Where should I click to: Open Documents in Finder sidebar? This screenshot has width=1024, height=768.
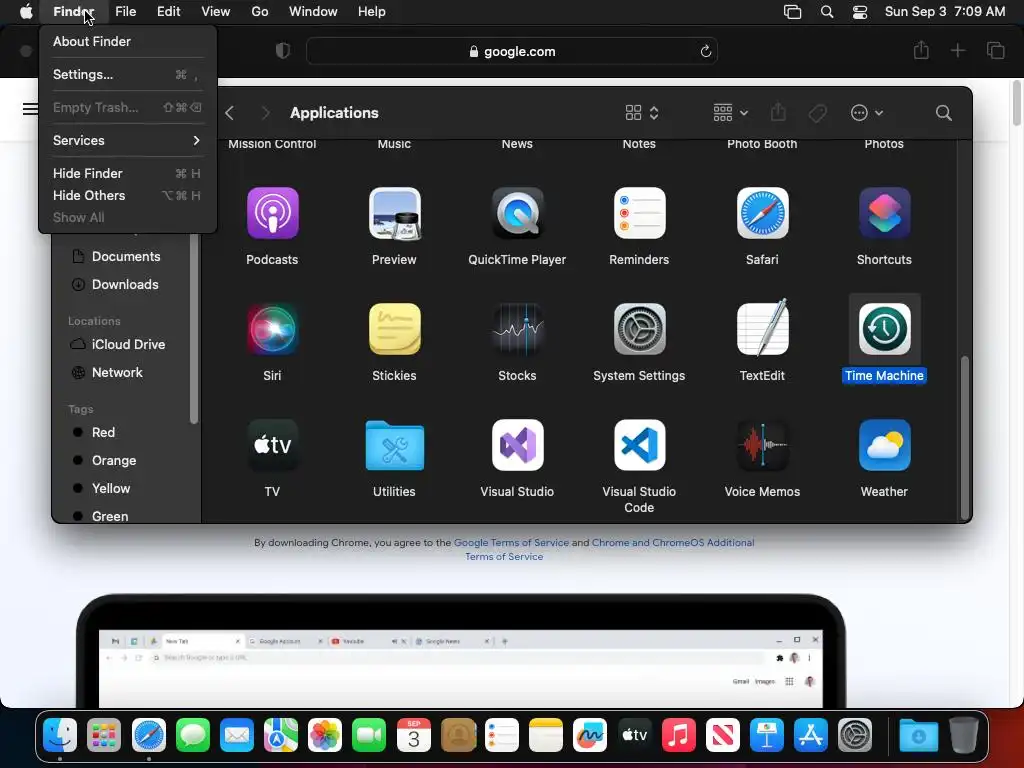click(x=124, y=257)
